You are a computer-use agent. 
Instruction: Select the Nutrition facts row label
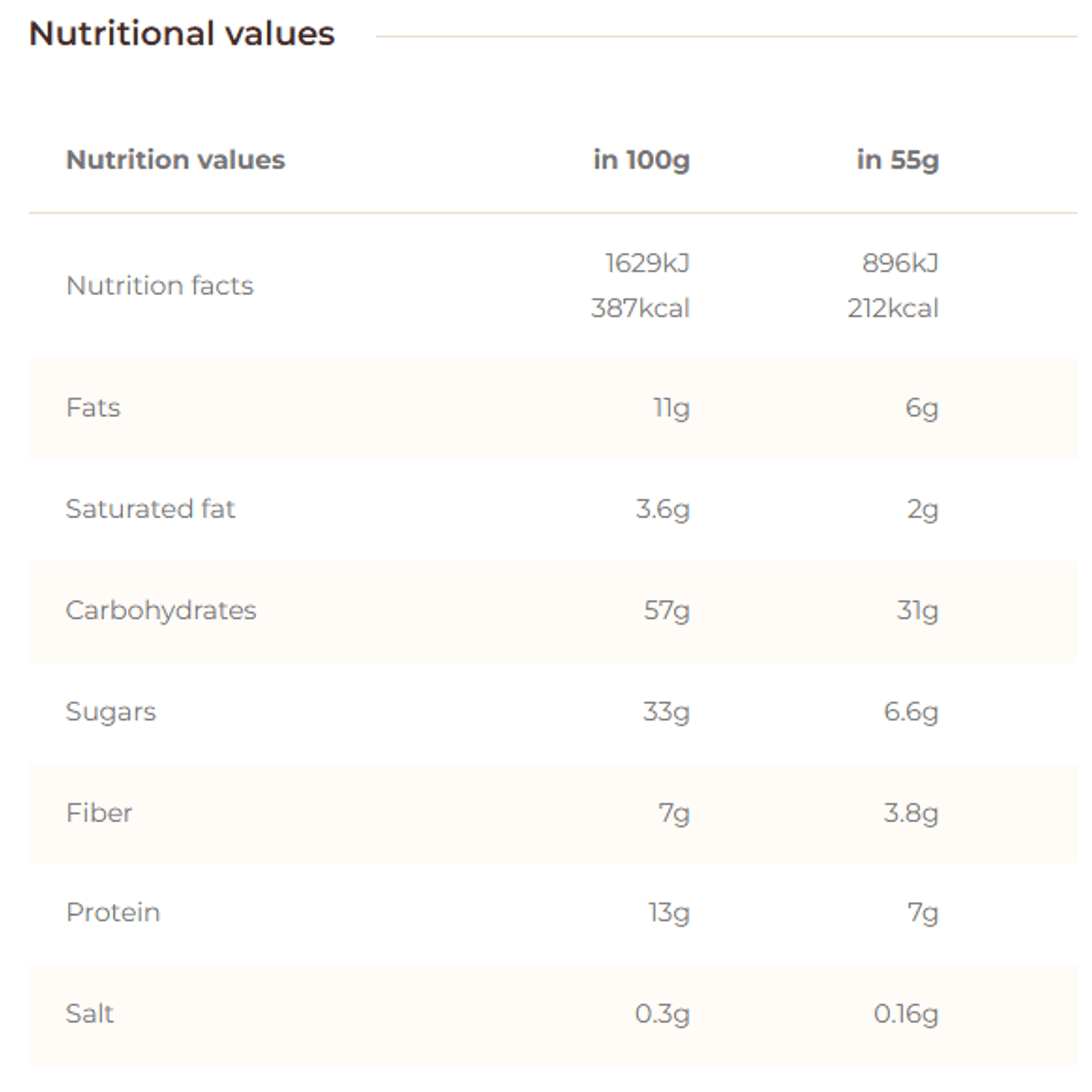[x=159, y=285]
